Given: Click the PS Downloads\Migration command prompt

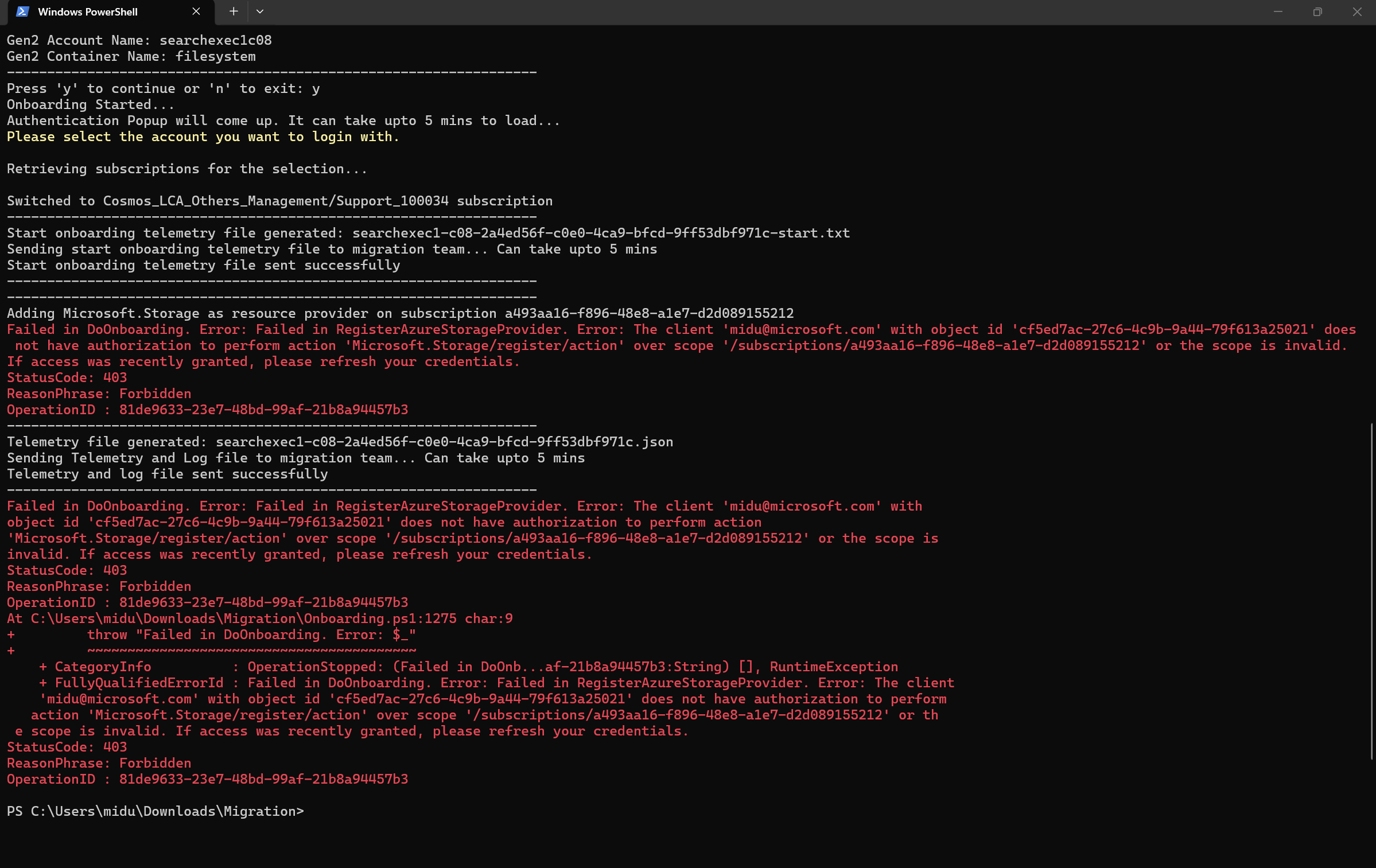Looking at the screenshot, I should click(x=155, y=811).
